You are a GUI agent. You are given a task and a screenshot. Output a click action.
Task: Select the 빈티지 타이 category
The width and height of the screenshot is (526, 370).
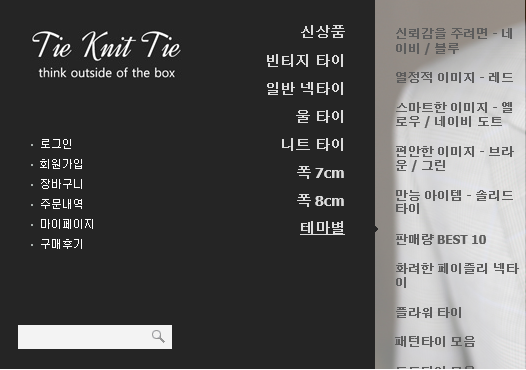(305, 61)
